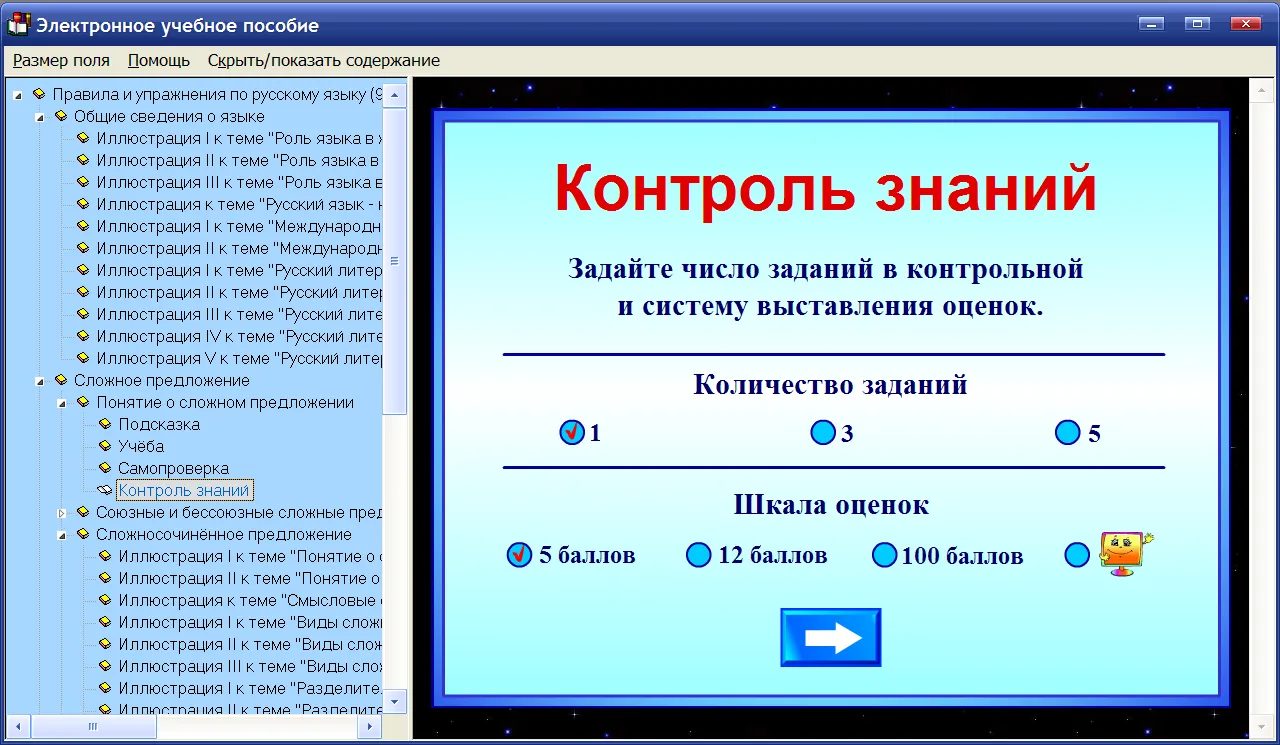The height and width of the screenshot is (745, 1280).
Task: Click the icon of "Иллюстрация III к теме Виды слож"
Action: pyautogui.click(x=105, y=666)
